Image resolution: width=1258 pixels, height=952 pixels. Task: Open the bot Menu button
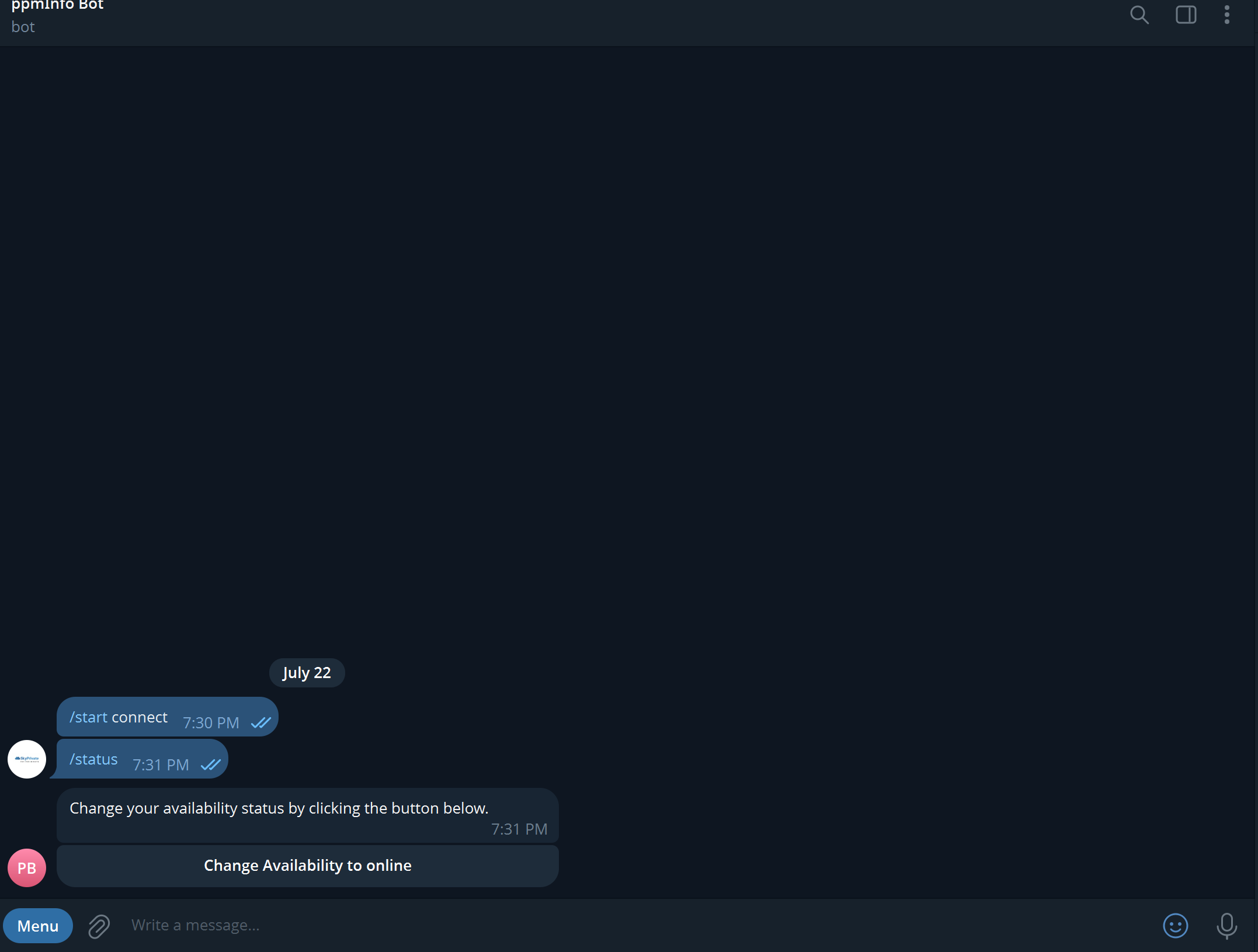(x=38, y=926)
